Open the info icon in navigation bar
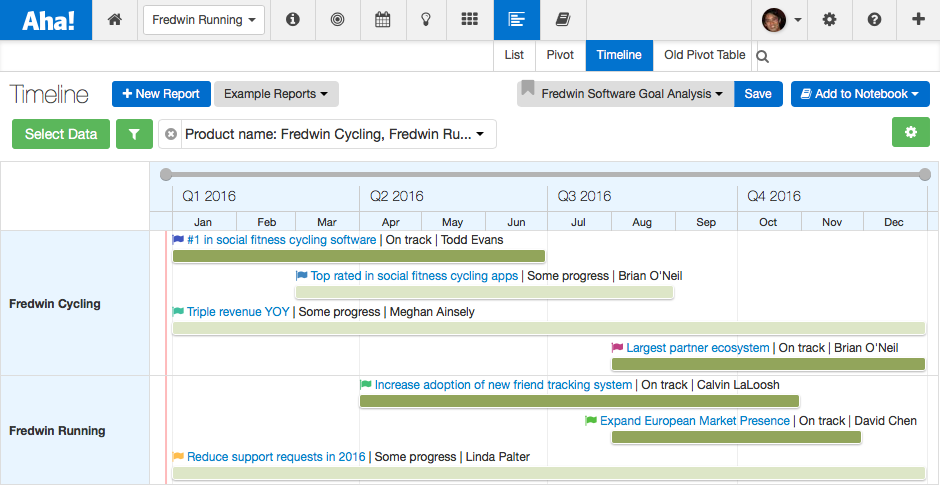 tap(293, 20)
